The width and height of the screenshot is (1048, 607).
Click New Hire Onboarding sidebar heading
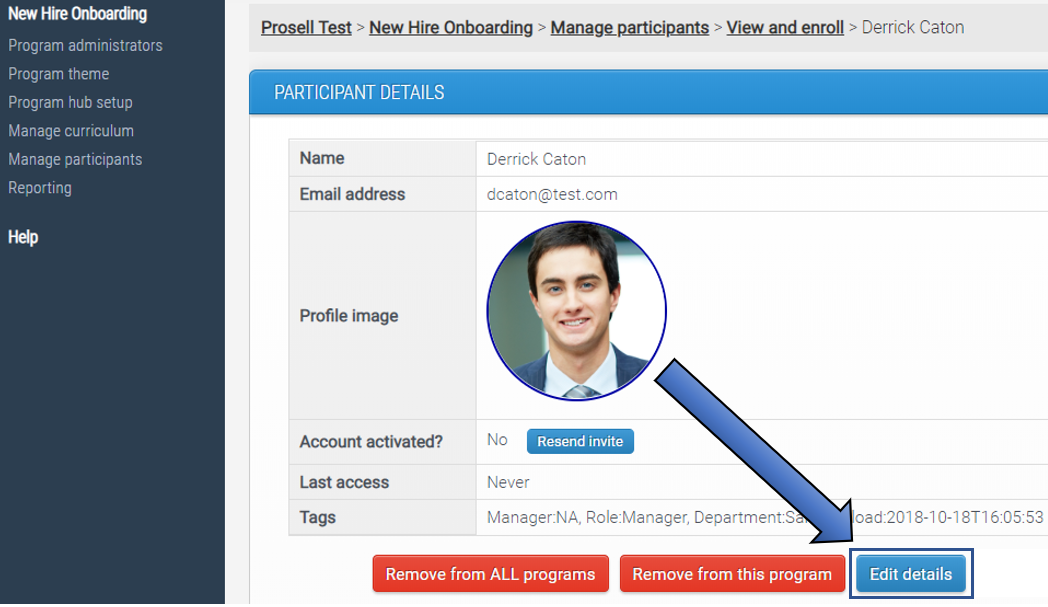(77, 14)
